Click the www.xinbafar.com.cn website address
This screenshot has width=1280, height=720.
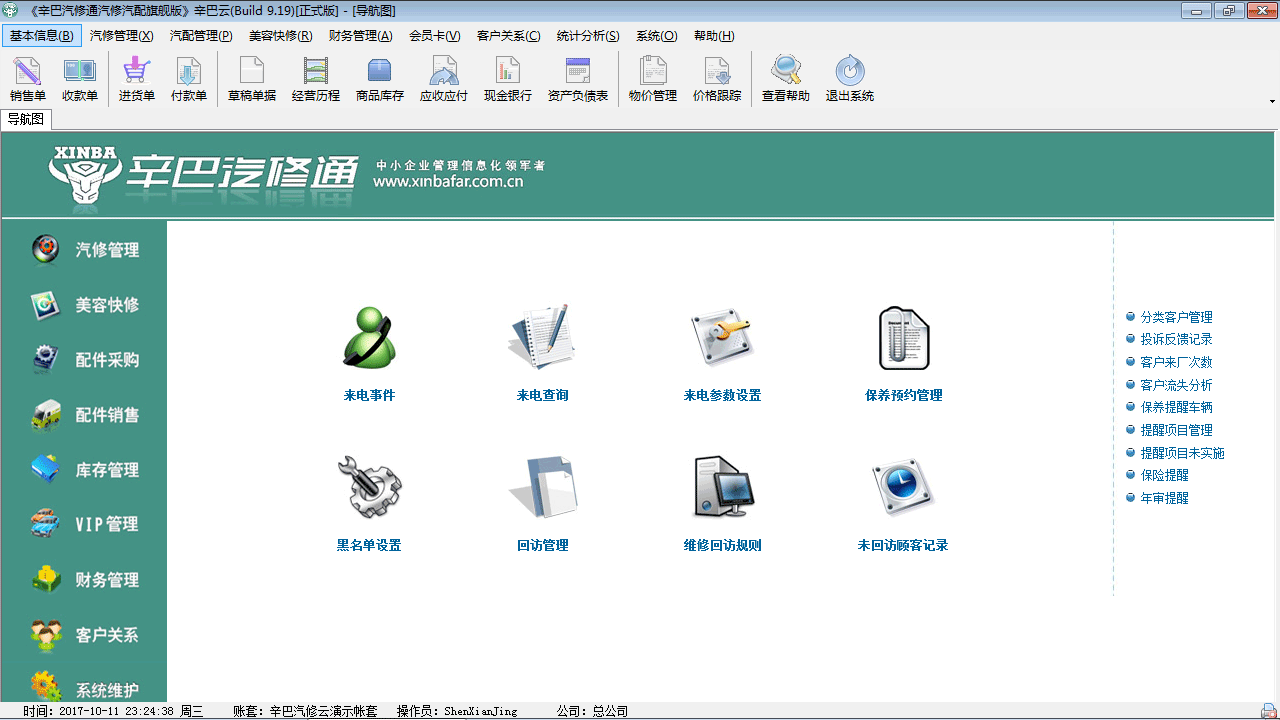[x=448, y=182]
